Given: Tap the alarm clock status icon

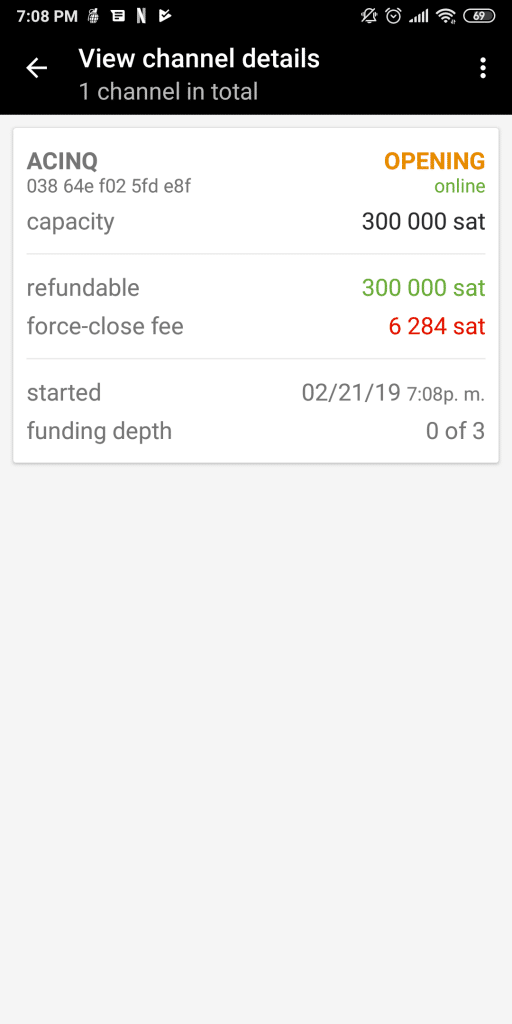Looking at the screenshot, I should coord(393,16).
